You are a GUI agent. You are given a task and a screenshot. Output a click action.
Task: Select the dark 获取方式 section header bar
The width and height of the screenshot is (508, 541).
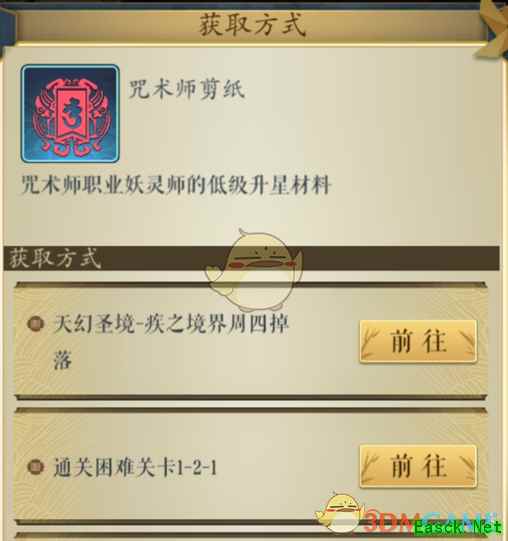coord(251,258)
